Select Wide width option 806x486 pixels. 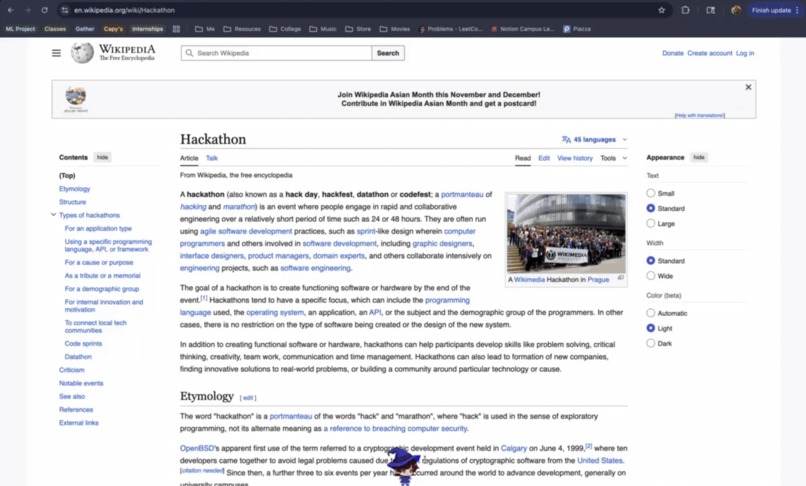coord(650,276)
